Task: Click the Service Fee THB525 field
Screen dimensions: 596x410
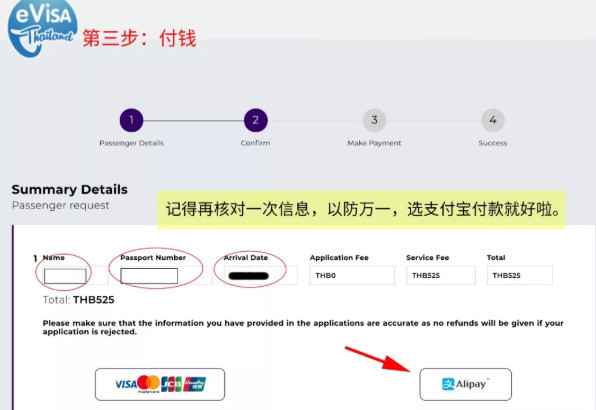Action: pos(441,275)
